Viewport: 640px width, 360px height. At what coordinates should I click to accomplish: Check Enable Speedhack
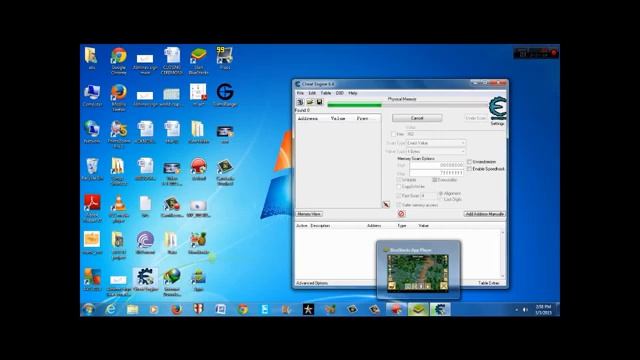[x=469, y=169]
